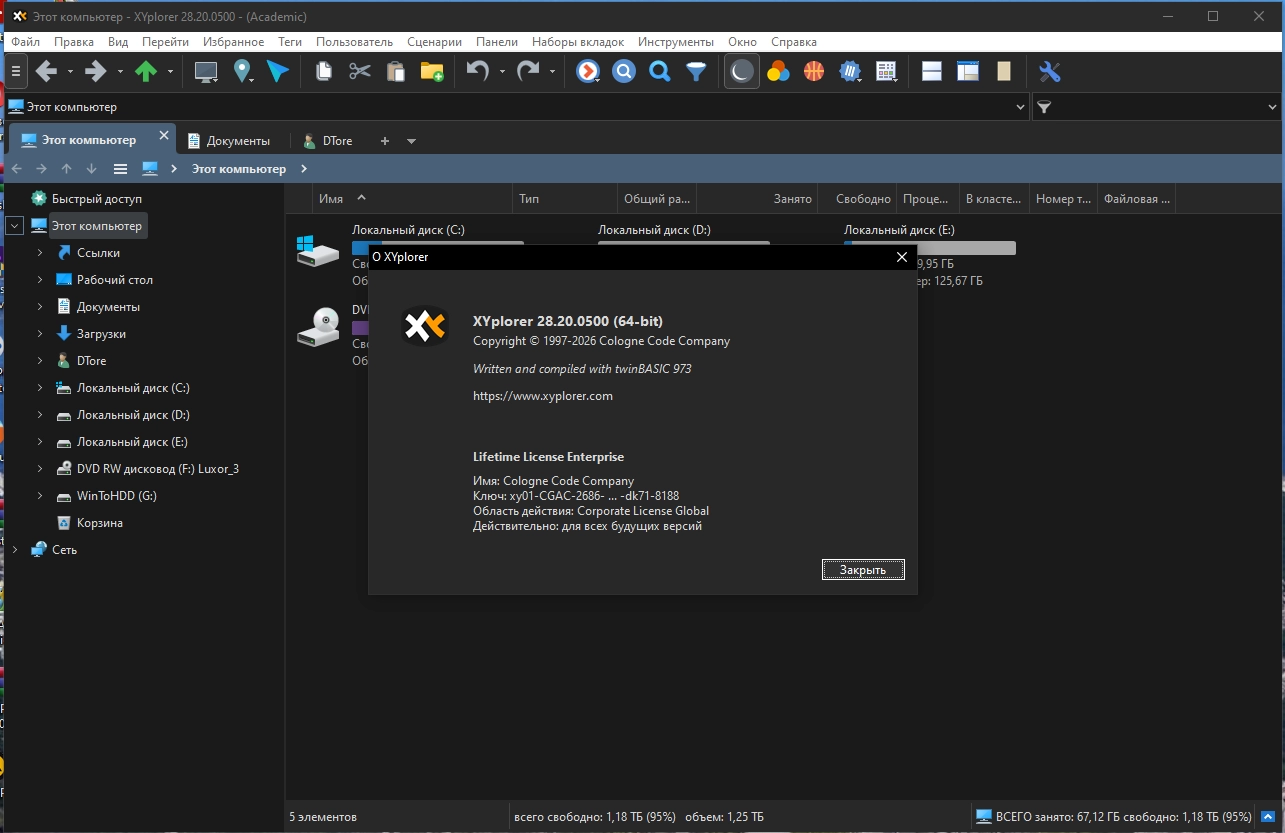The image size is (1285, 833).
Task: Click the blue funnel filter icon in the toolbar
Action: pyautogui.click(x=696, y=72)
